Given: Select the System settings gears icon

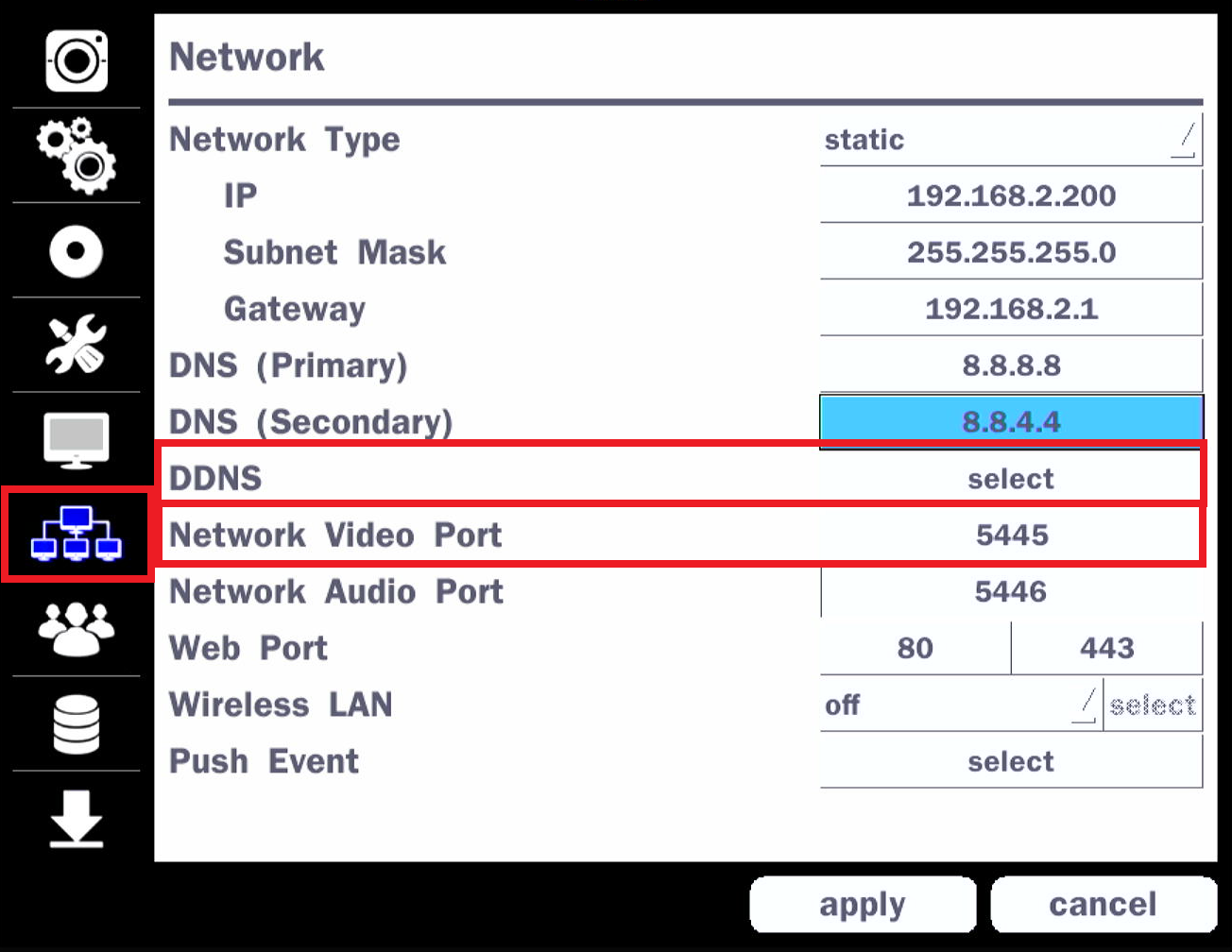Looking at the screenshot, I should click(x=76, y=156).
